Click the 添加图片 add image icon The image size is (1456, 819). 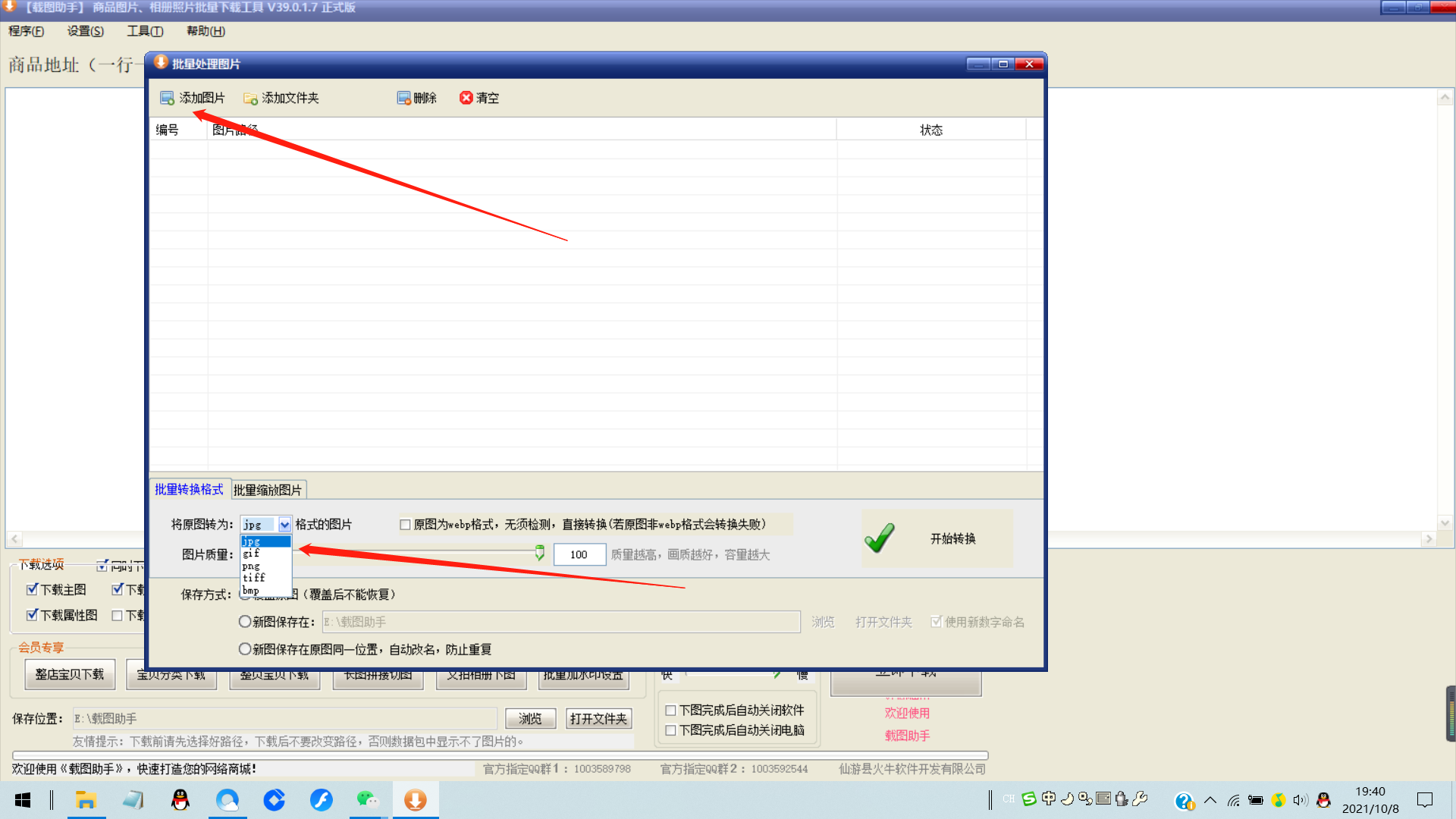pos(167,98)
